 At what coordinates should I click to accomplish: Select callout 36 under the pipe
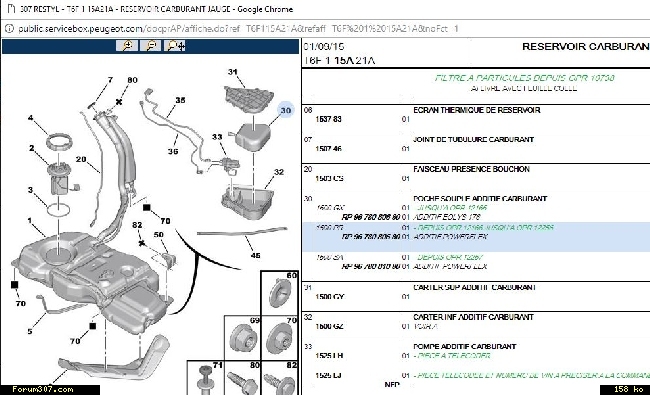pyautogui.click(x=173, y=151)
